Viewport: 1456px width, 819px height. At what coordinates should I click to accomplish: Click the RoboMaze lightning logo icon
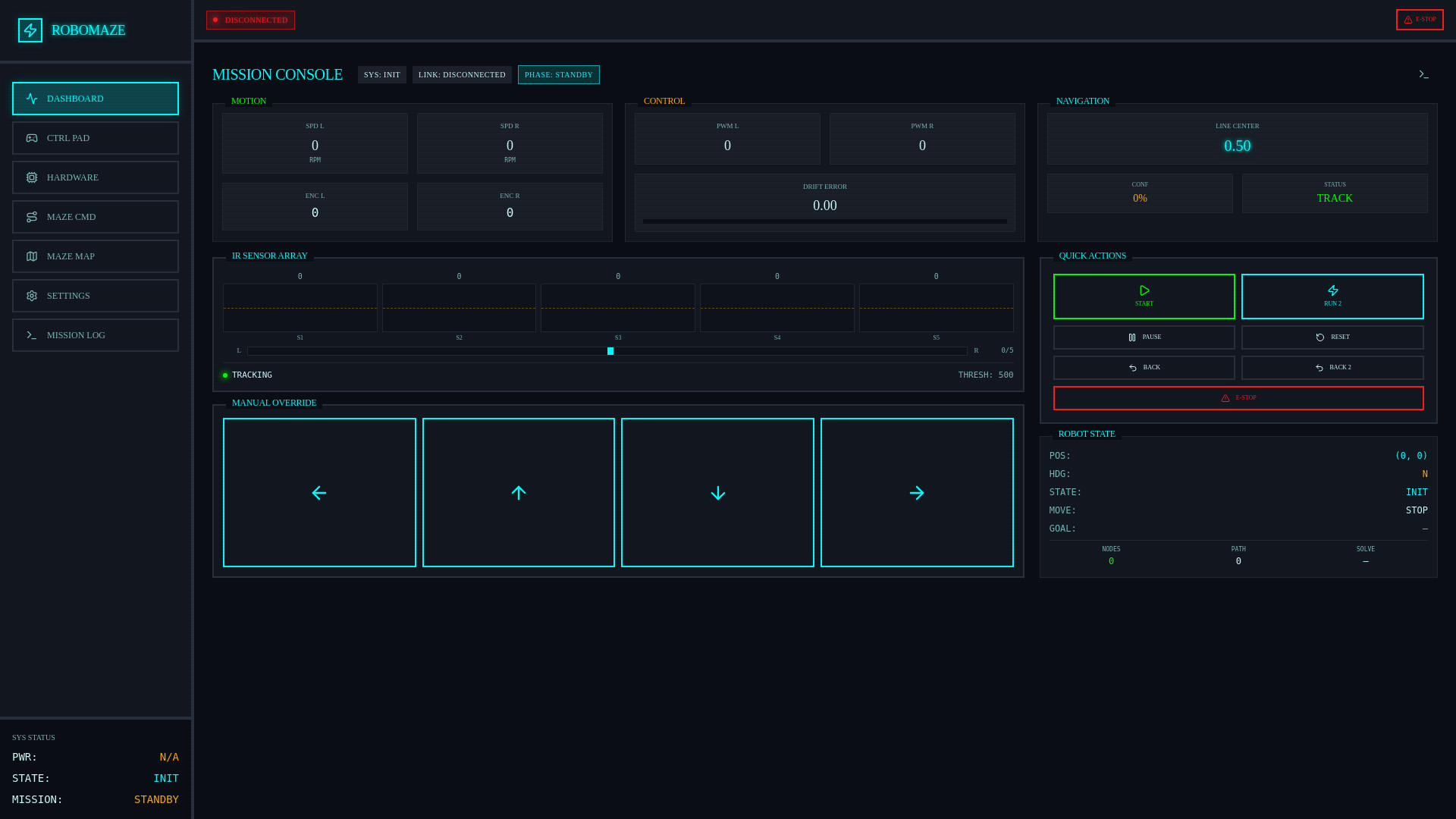coord(30,30)
